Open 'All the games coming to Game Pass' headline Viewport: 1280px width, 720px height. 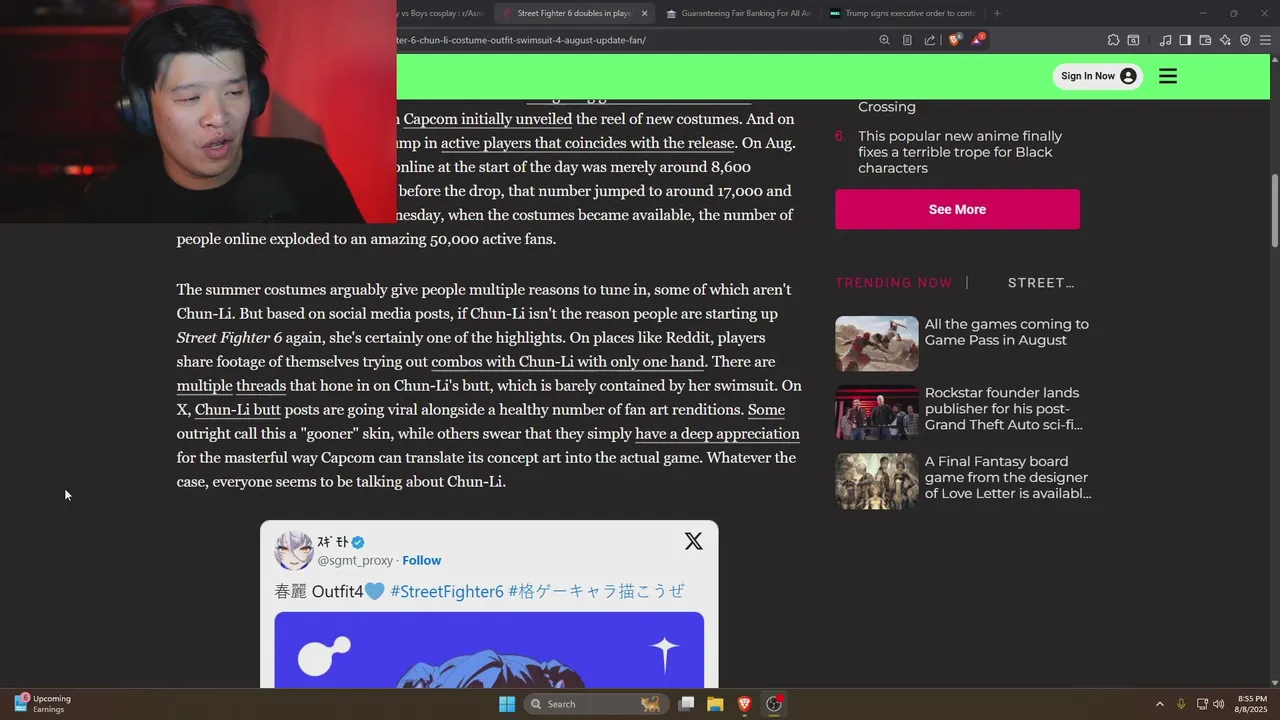[x=1006, y=332]
